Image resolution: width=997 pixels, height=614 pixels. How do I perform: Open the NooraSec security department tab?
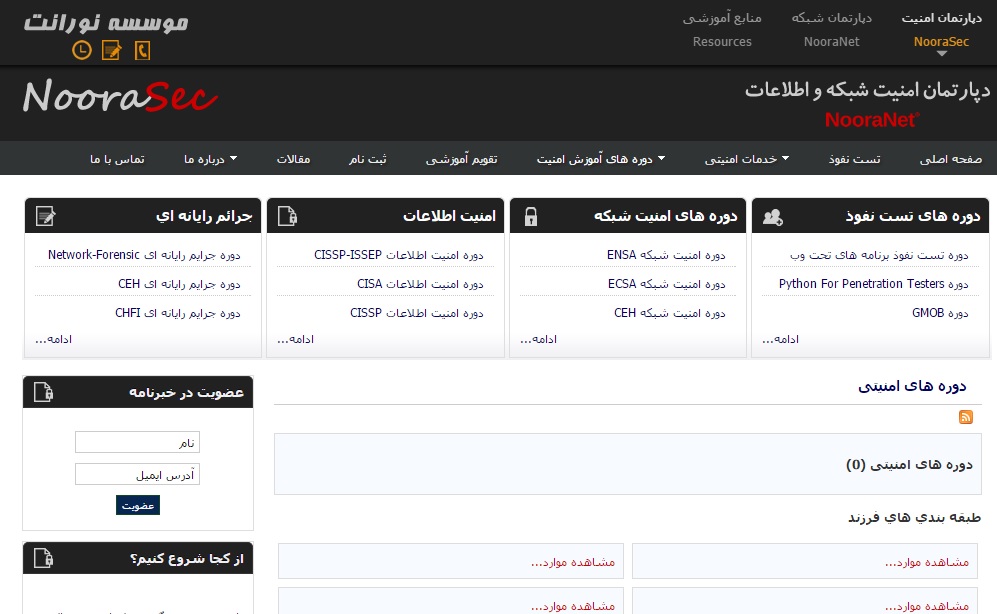pos(941,30)
